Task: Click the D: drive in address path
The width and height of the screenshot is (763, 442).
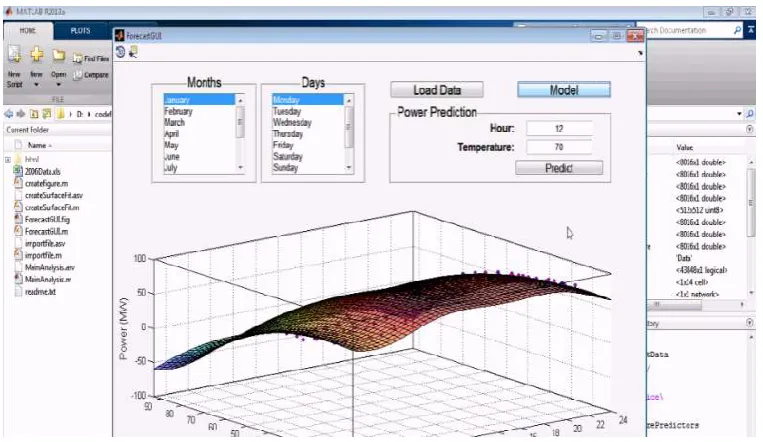Action: (80, 114)
